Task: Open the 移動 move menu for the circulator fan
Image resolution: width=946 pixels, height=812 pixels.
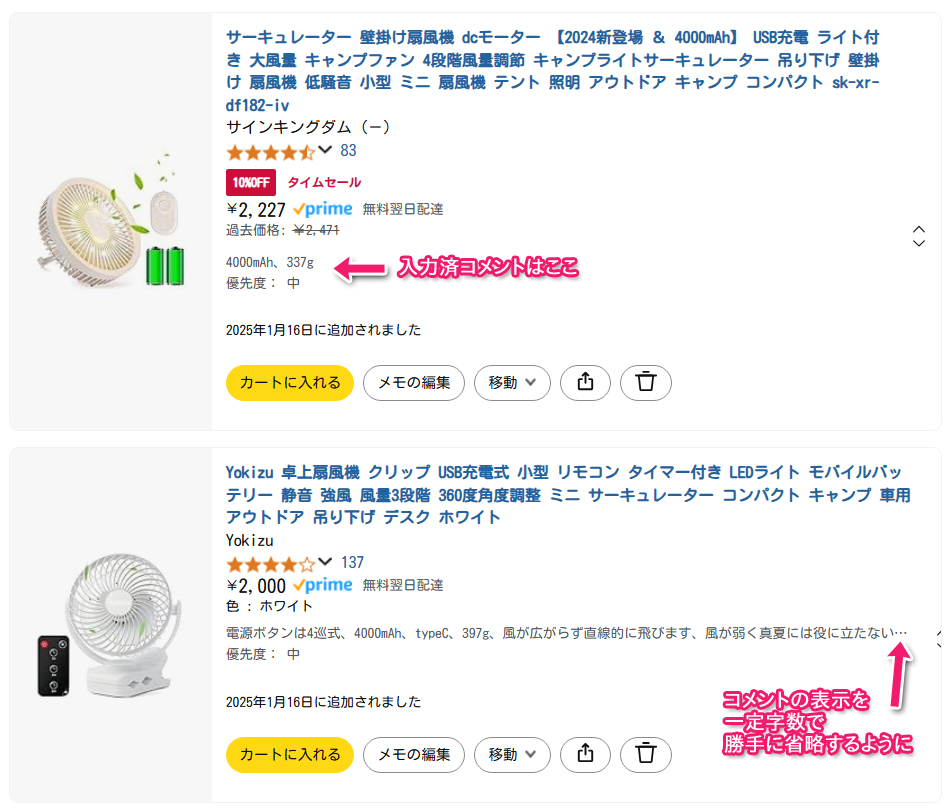Action: click(x=512, y=382)
